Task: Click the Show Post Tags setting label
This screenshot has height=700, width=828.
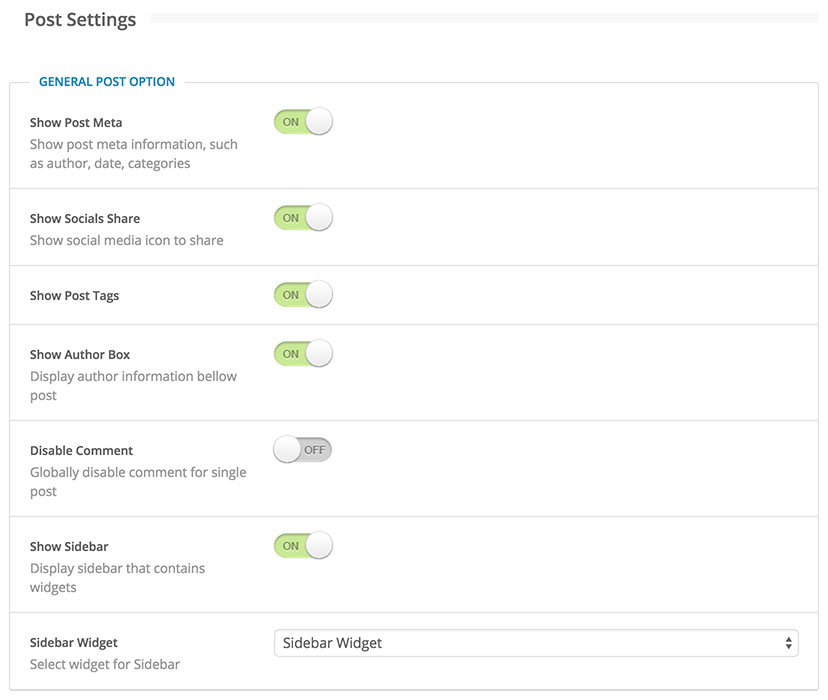Action: click(74, 295)
